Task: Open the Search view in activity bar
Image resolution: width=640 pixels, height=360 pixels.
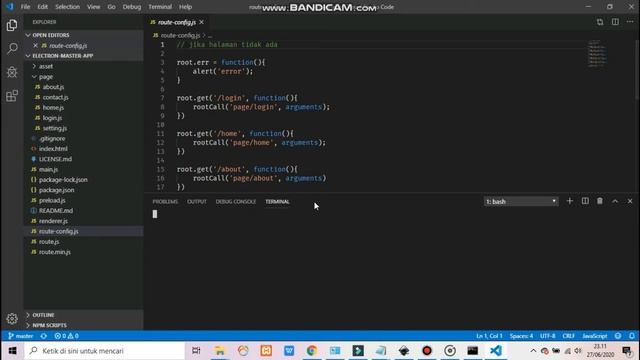Action: click(x=12, y=49)
